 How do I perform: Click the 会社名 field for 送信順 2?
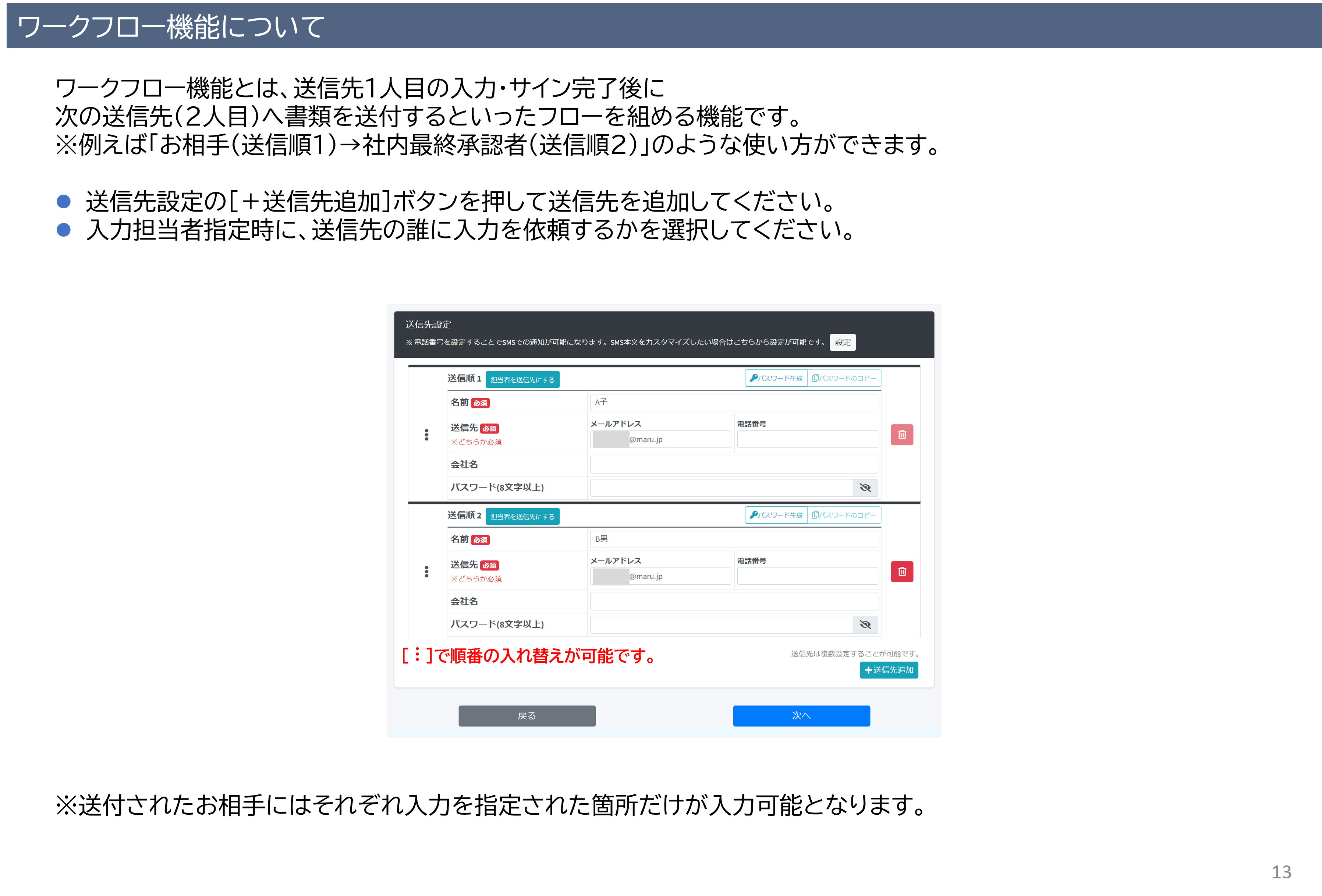[733, 601]
